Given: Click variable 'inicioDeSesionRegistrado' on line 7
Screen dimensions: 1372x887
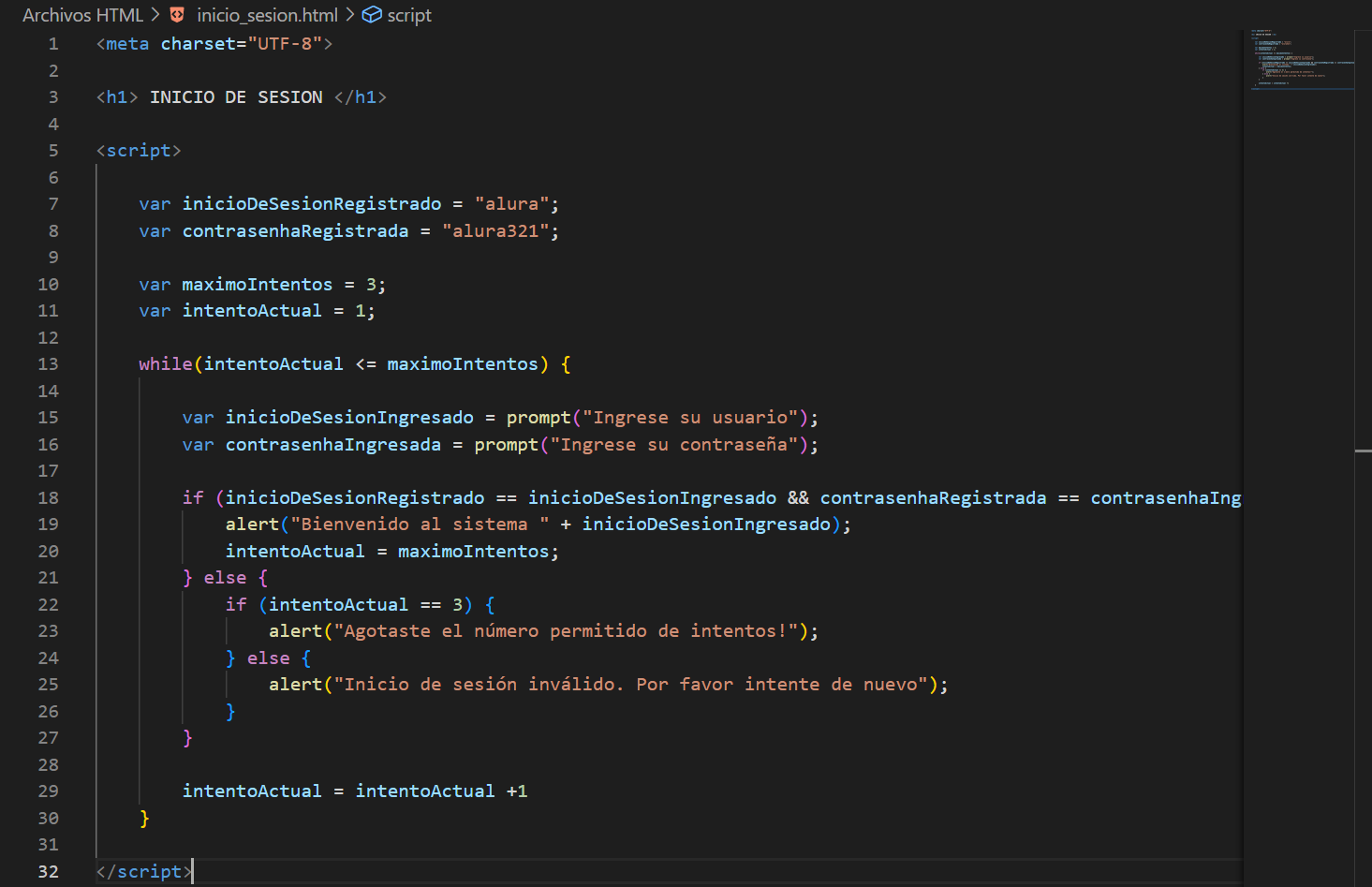Looking at the screenshot, I should tap(312, 204).
